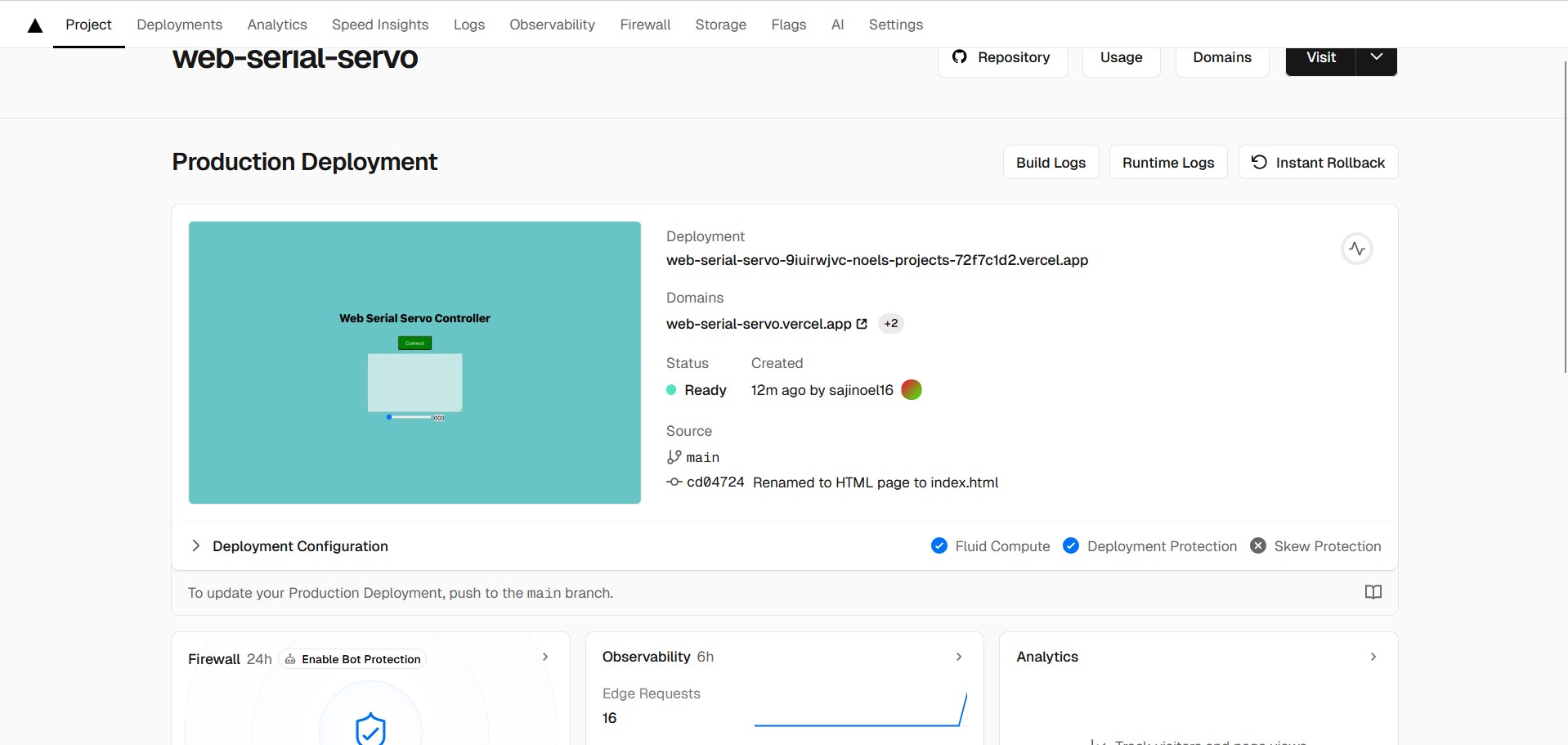Click the sajinoel16 user avatar
The image size is (1568, 745).
tap(911, 390)
